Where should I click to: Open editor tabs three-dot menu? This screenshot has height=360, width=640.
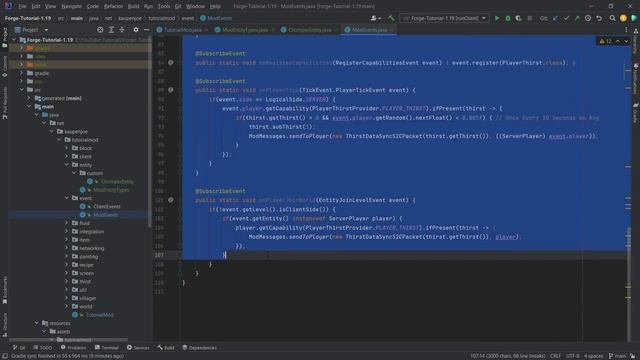(x=626, y=30)
